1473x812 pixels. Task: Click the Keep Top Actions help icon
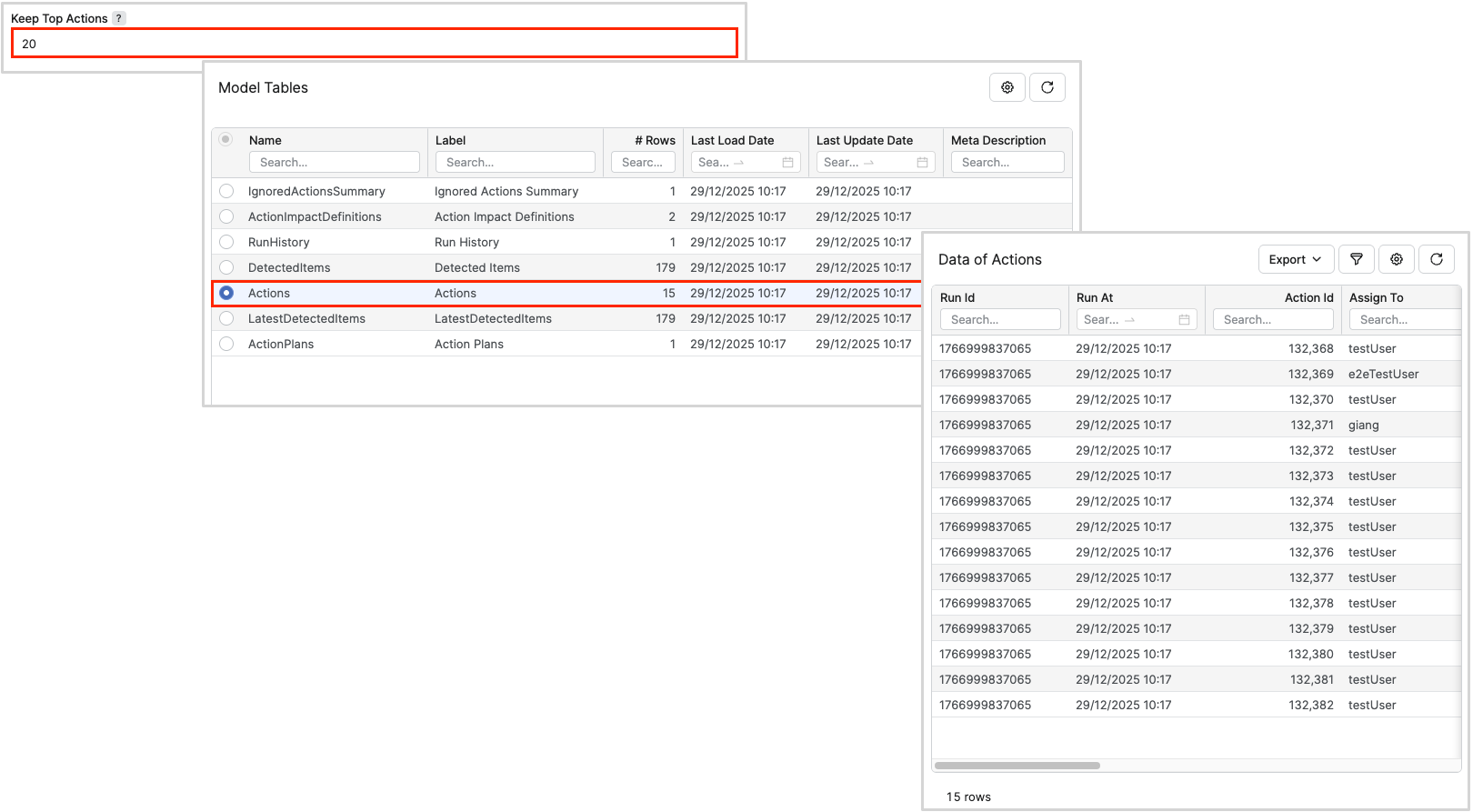click(119, 18)
